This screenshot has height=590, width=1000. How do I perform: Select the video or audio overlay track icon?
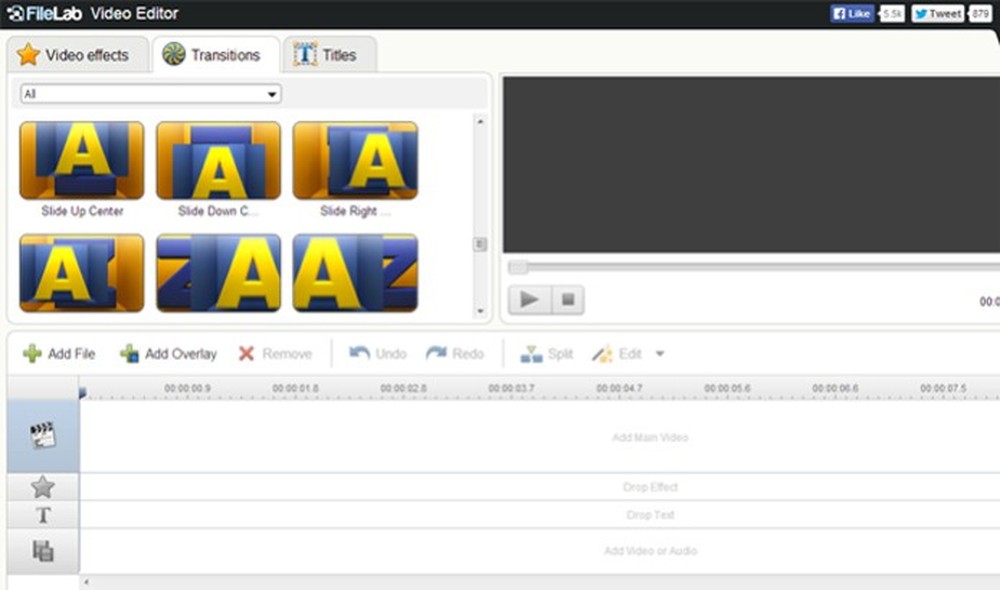point(42,550)
